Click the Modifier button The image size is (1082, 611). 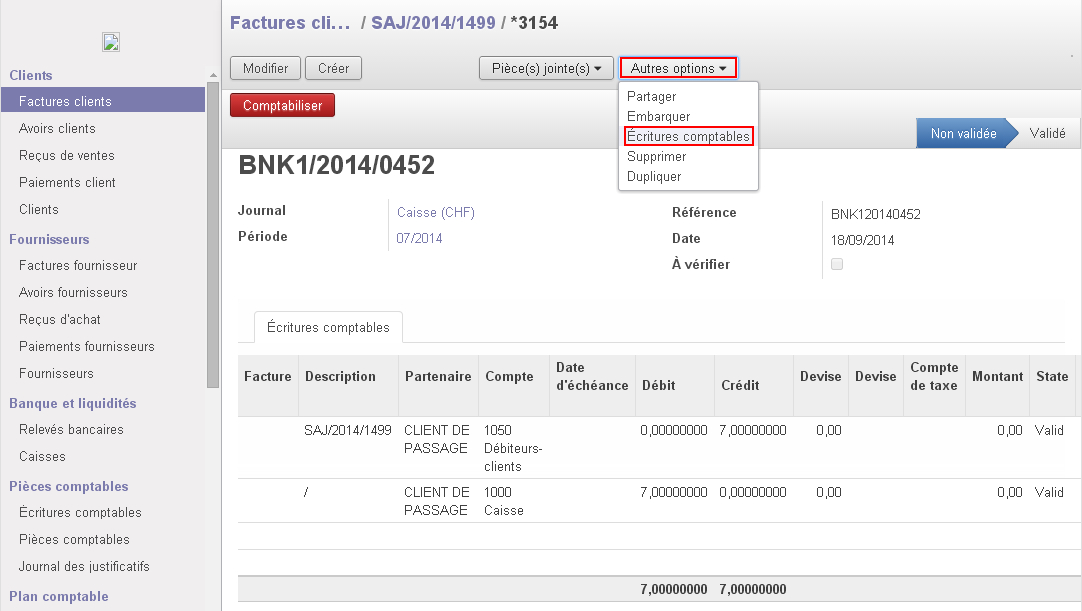point(265,68)
